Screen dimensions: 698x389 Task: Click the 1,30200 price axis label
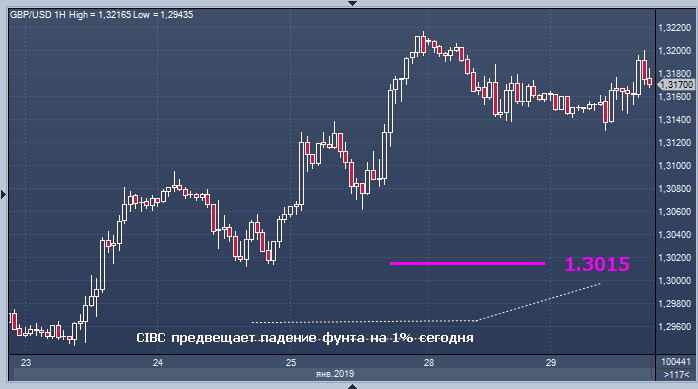tap(674, 258)
